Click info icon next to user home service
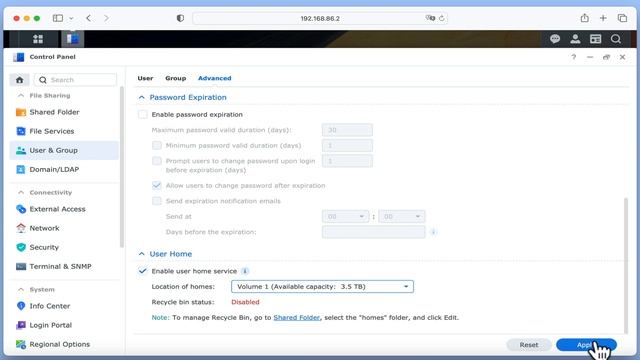Image resolution: width=640 pixels, height=360 pixels. click(245, 271)
